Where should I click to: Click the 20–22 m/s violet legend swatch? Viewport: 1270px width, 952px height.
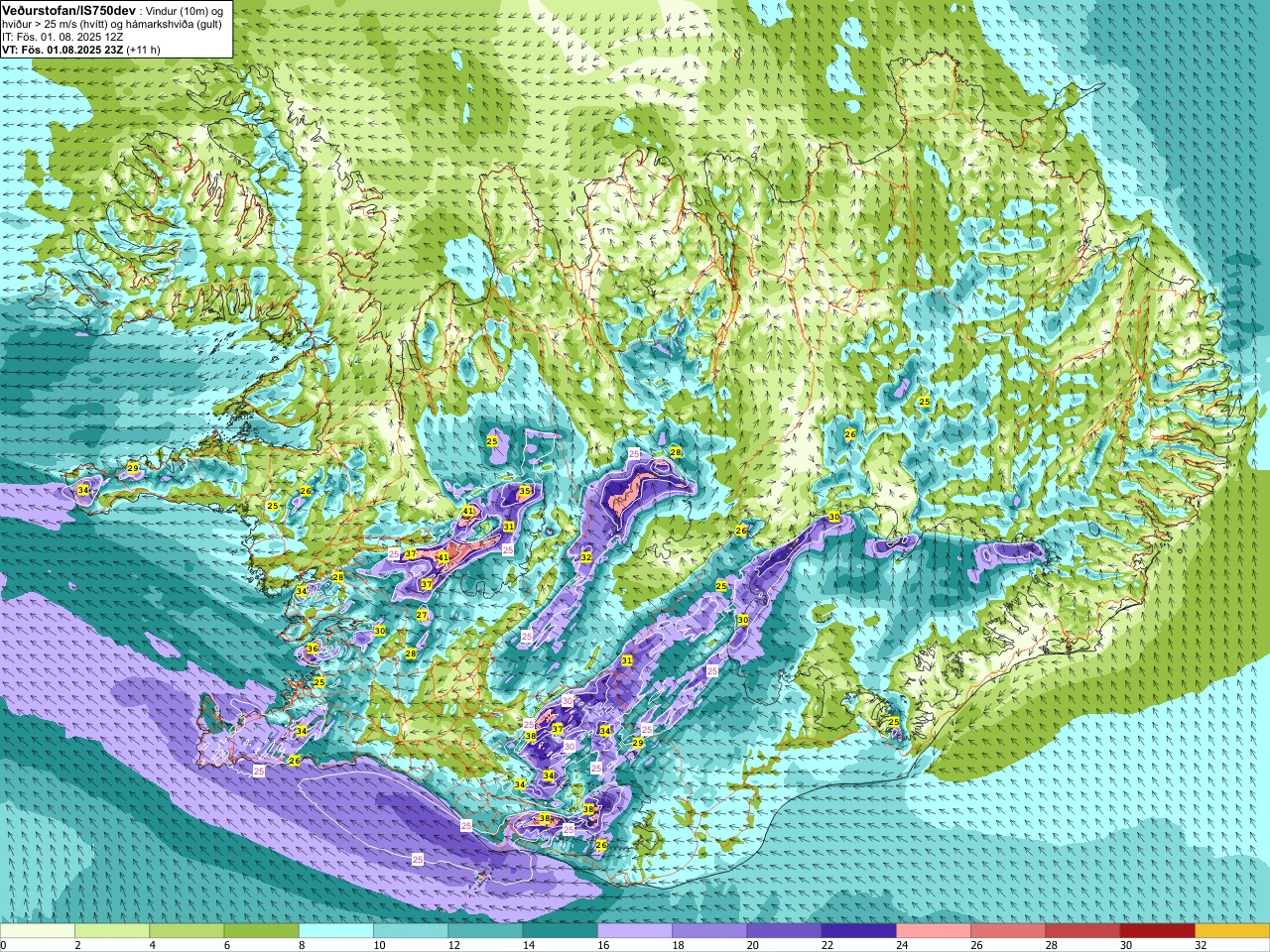[784, 931]
